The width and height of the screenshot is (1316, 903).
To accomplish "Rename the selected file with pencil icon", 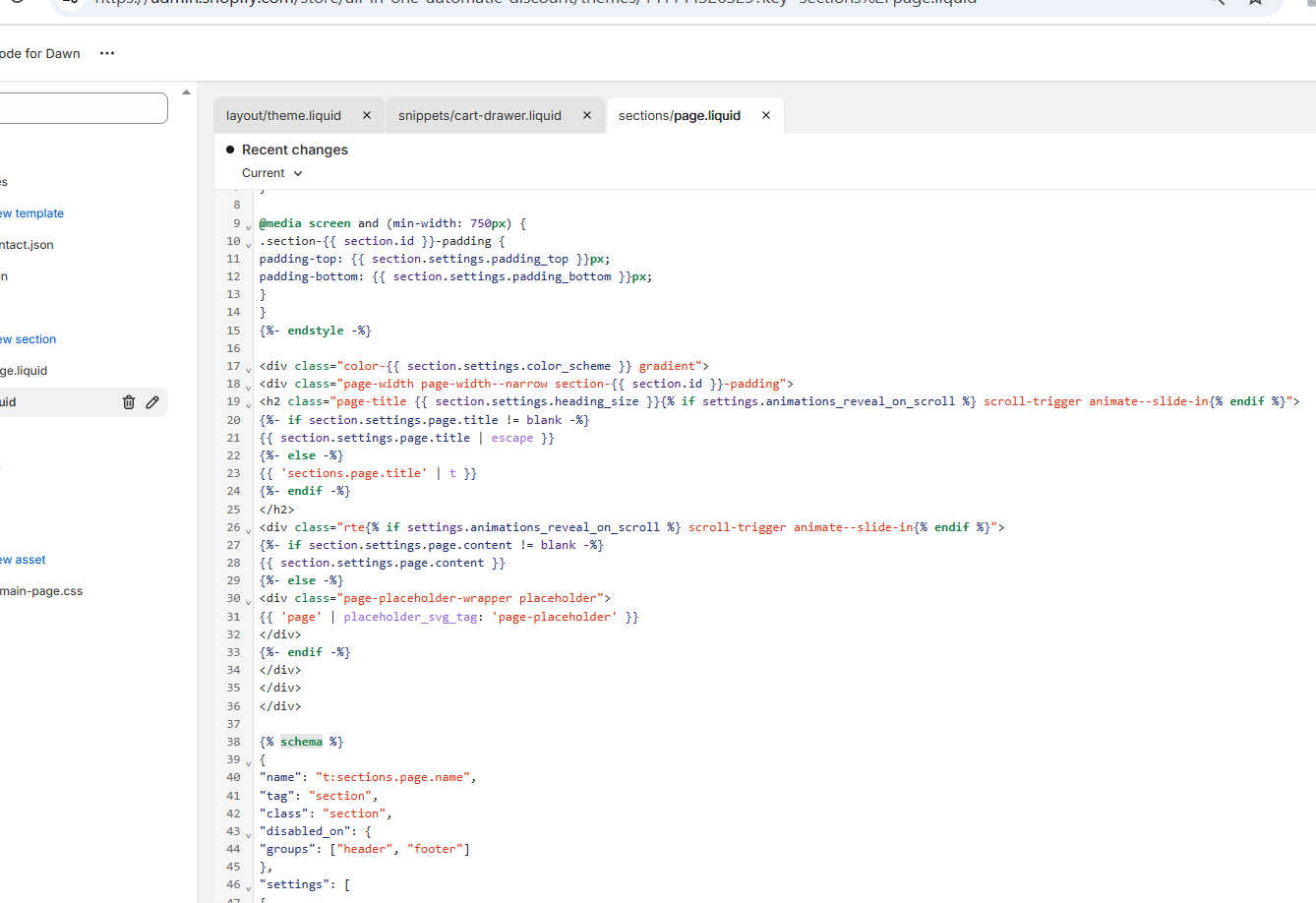I will 152,402.
